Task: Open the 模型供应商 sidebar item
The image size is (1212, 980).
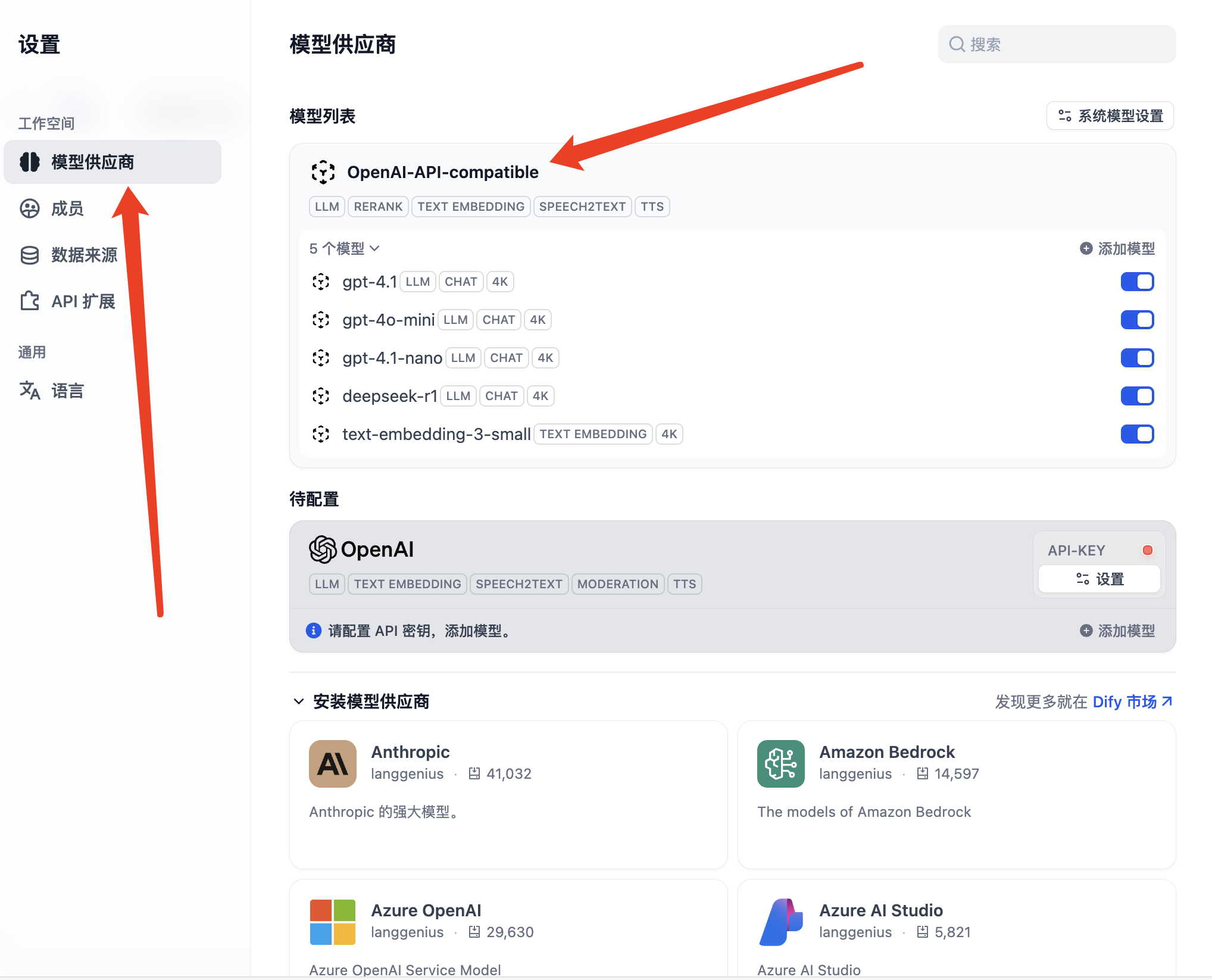Action: pos(113,162)
